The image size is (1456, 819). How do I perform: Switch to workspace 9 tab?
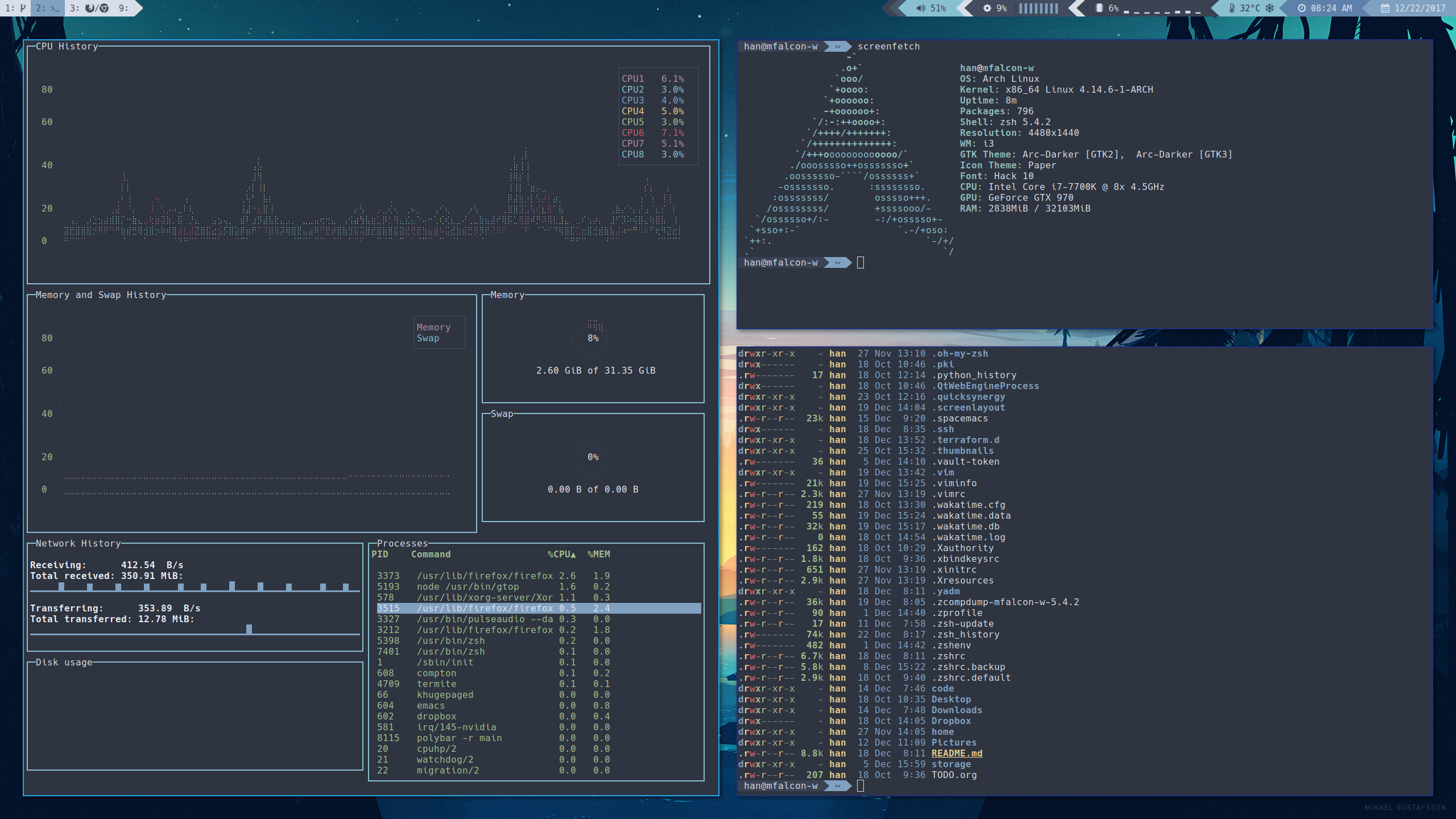tap(123, 8)
